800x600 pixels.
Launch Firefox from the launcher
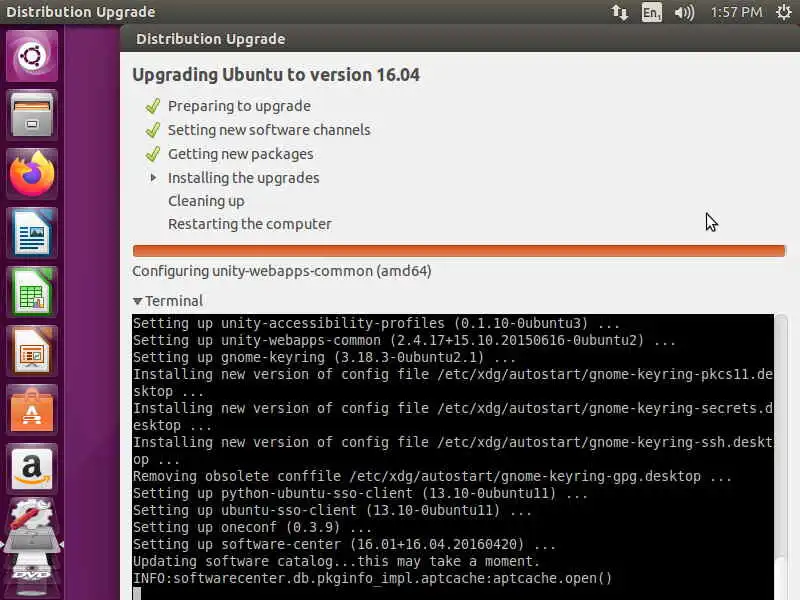click(x=32, y=174)
